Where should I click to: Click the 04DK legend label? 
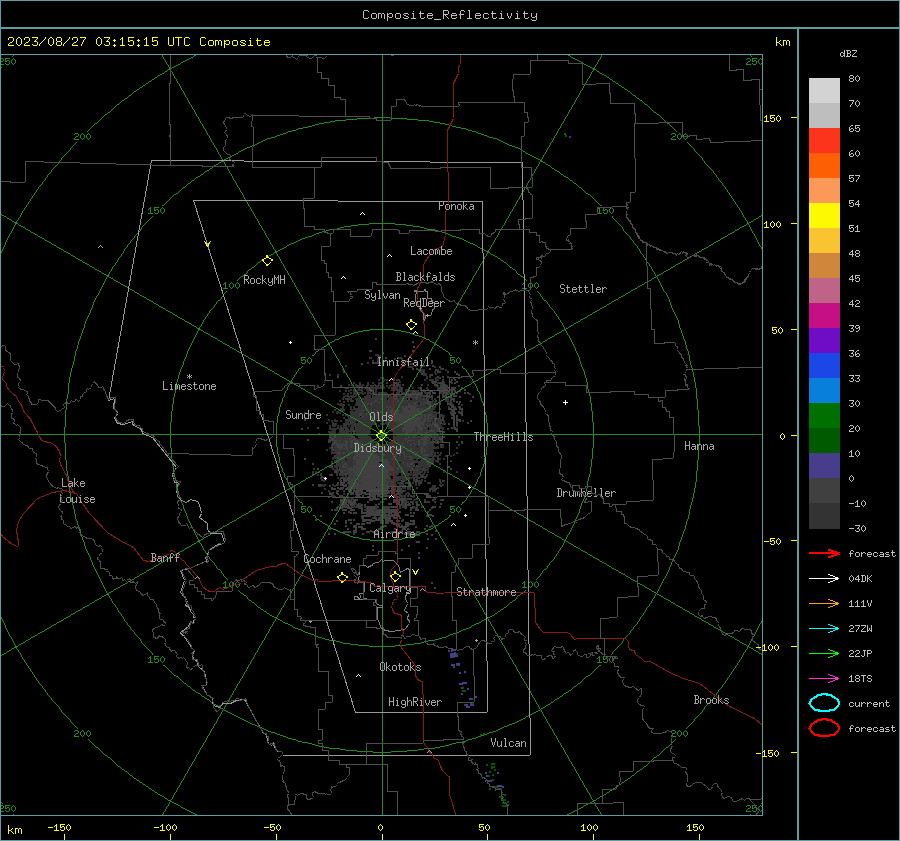860,579
